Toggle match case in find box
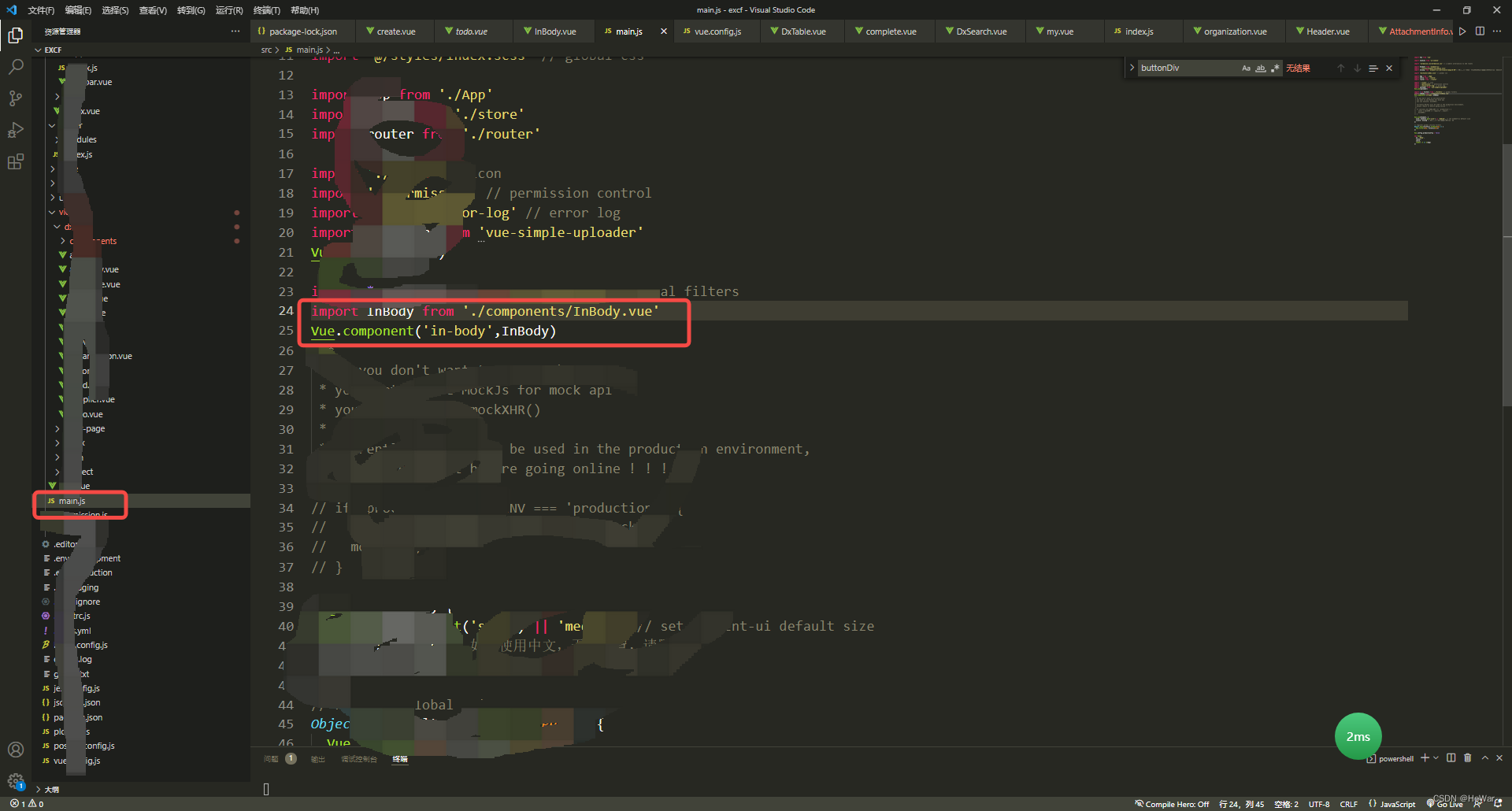Screen dimensions: 1512x811 1246,68
